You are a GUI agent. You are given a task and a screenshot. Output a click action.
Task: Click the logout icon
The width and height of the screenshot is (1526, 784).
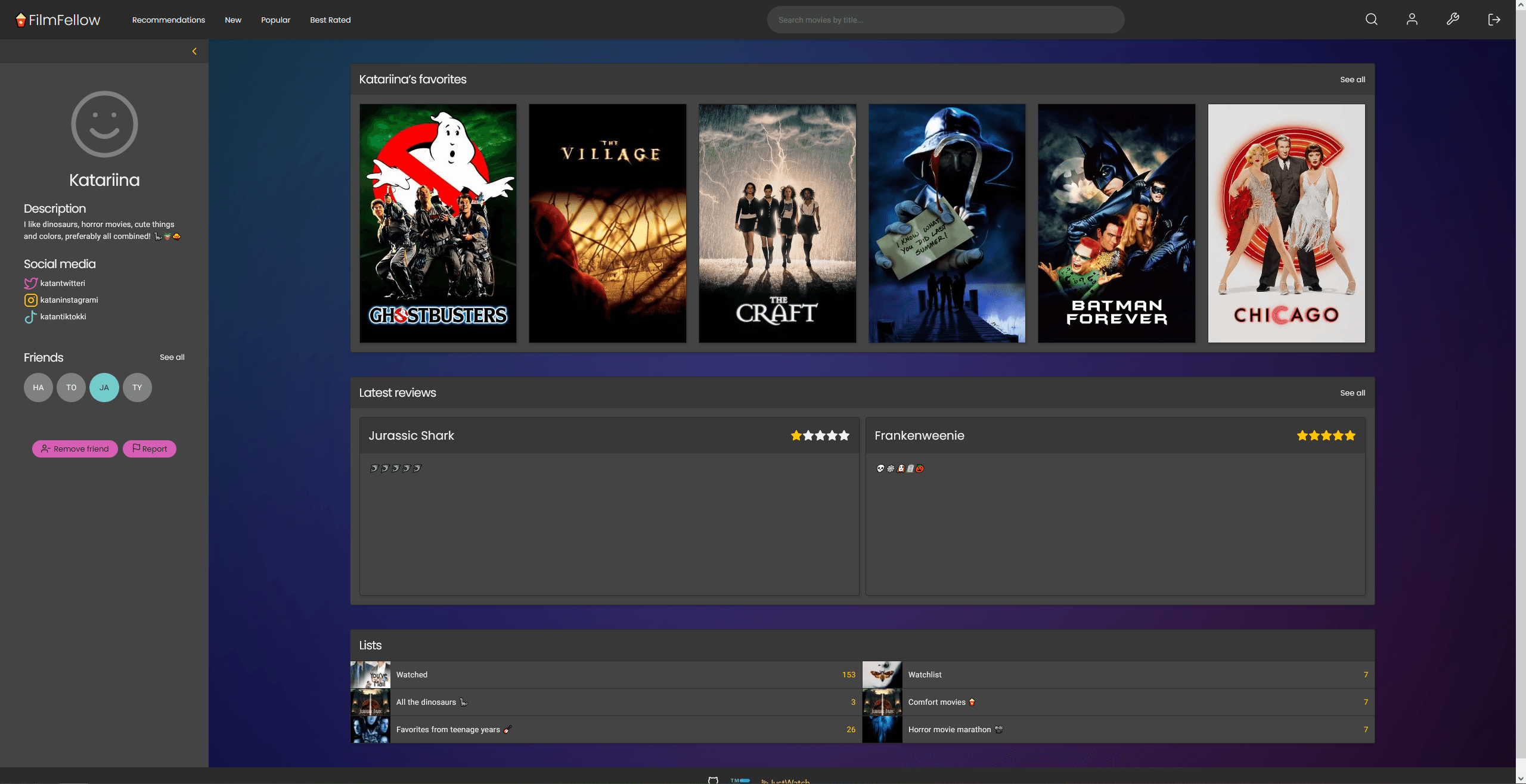pos(1494,20)
